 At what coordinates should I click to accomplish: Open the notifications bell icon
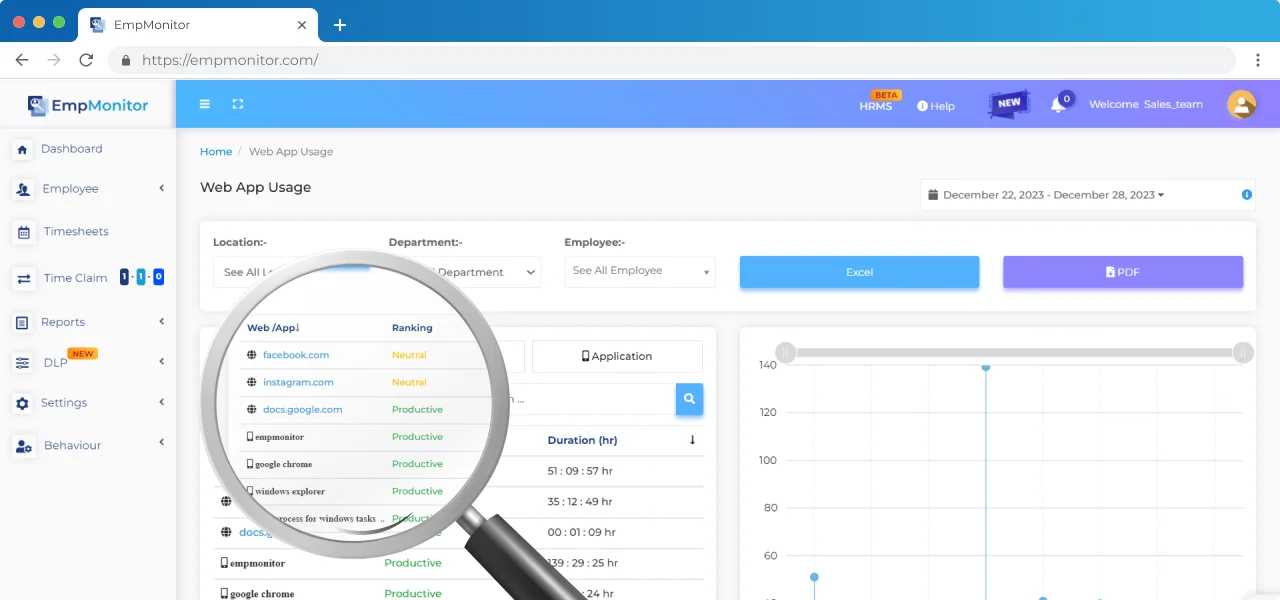click(1058, 105)
